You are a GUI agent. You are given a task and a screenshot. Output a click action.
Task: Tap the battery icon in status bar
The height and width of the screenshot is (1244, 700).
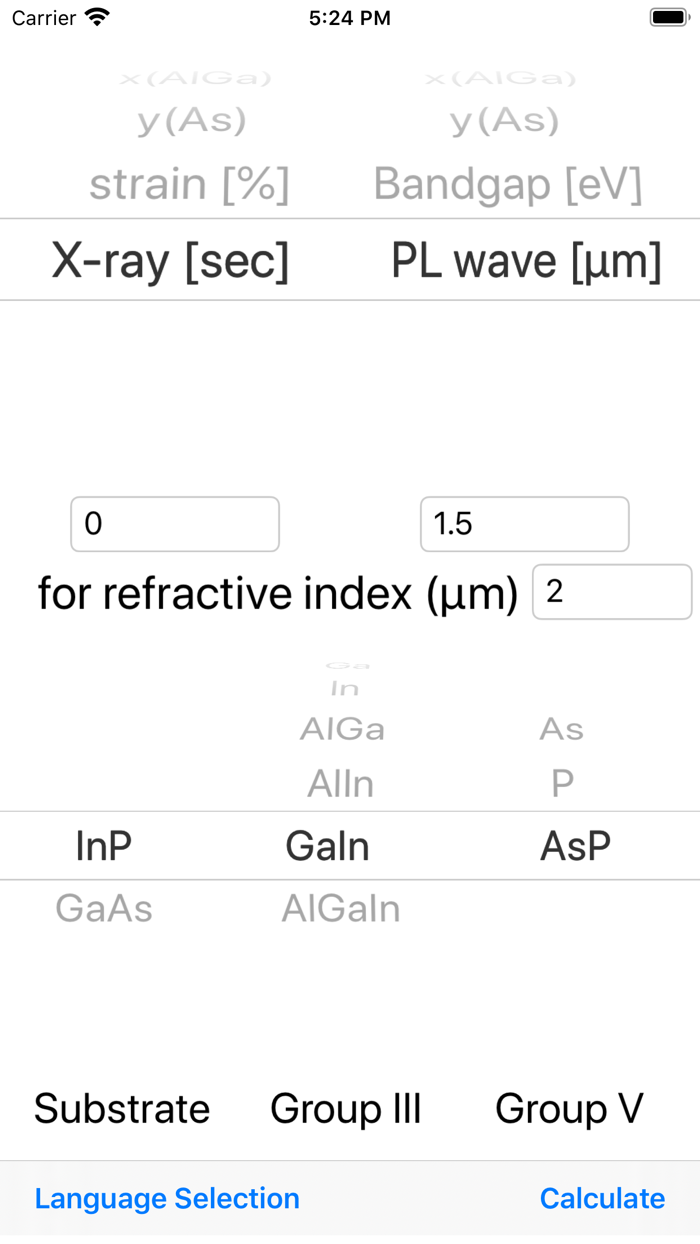pyautogui.click(x=669, y=17)
